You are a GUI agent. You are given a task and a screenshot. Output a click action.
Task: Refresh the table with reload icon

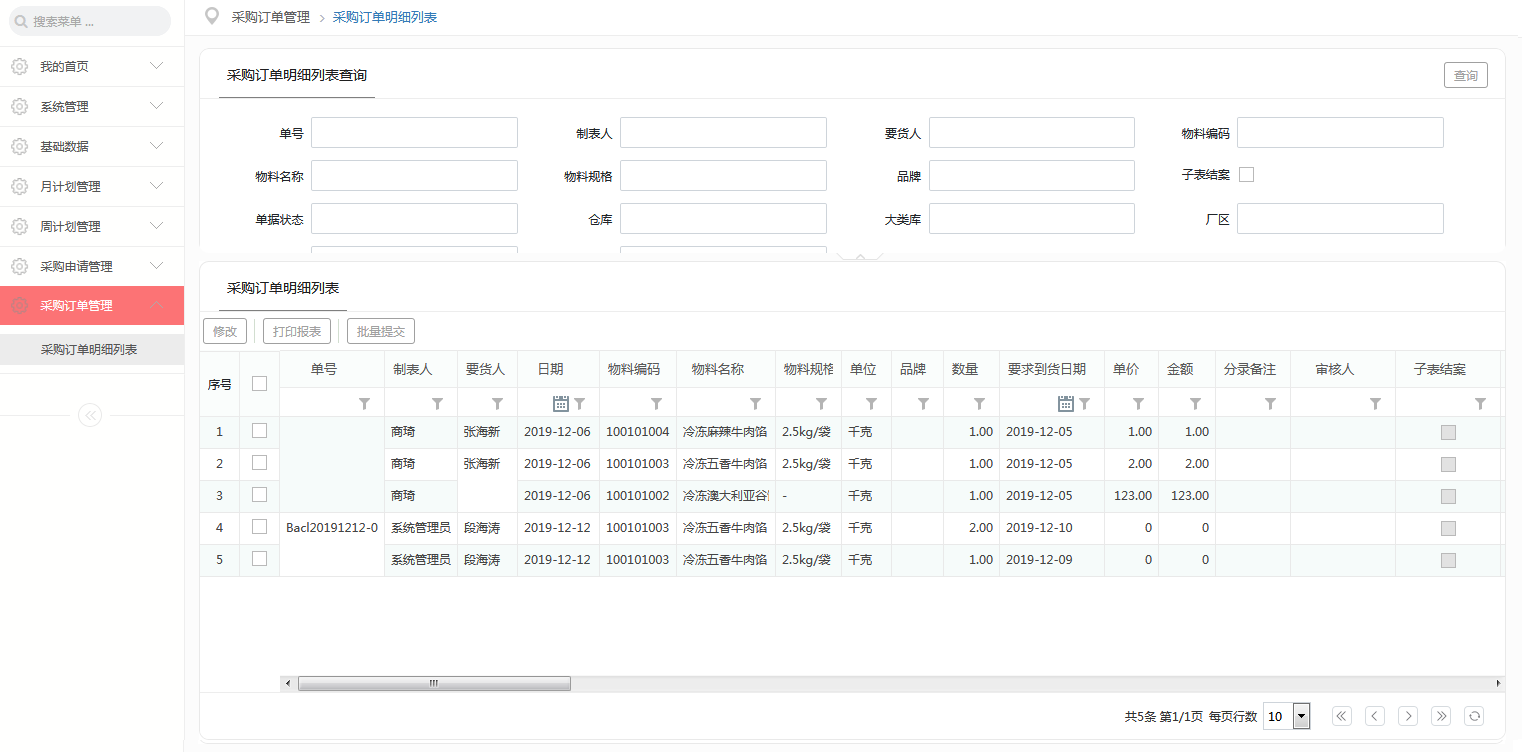(x=1474, y=715)
